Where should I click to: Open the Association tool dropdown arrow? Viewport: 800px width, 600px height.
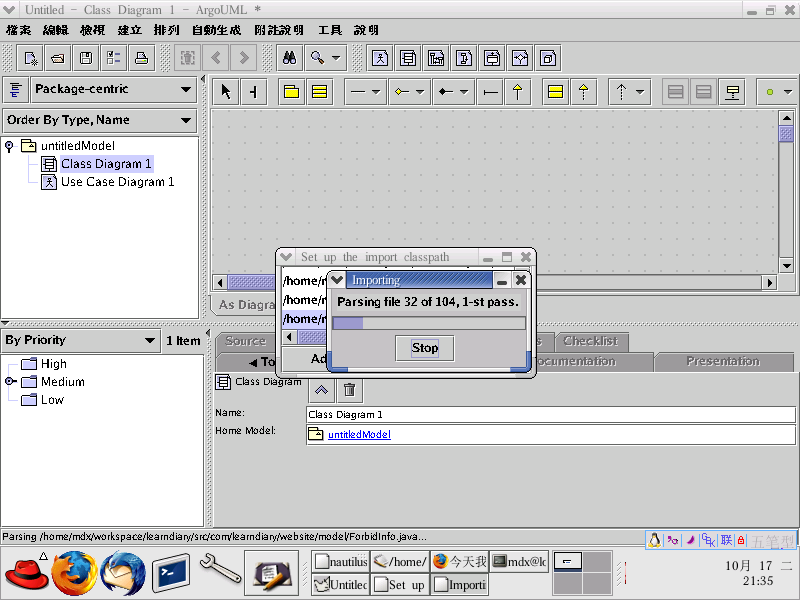pos(377,92)
